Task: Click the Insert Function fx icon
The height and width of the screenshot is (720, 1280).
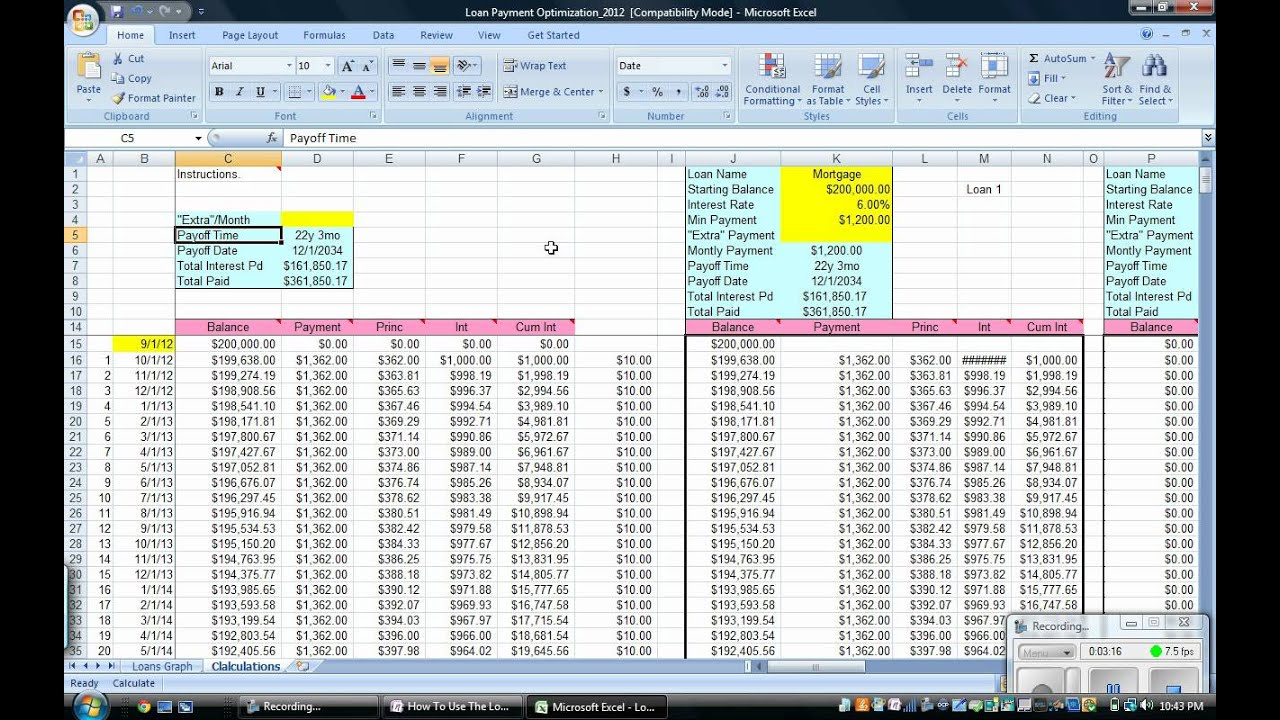Action: [271, 138]
